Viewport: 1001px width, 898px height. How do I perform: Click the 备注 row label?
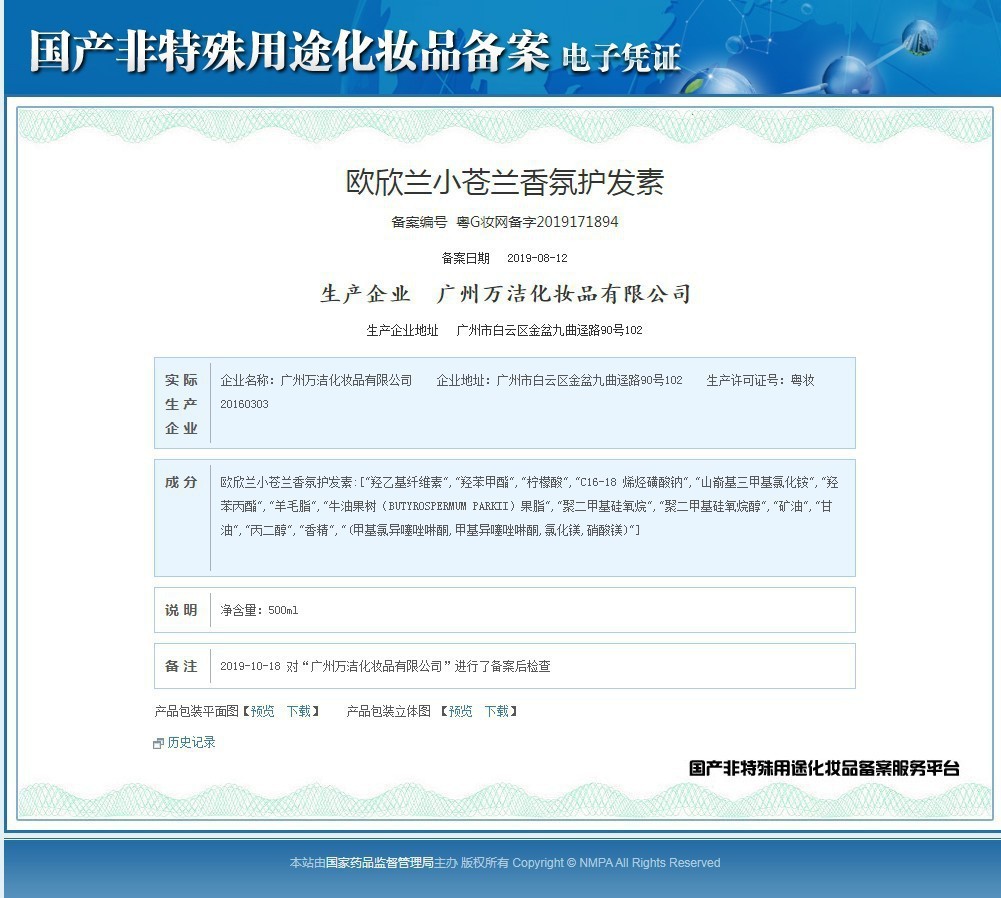point(181,666)
